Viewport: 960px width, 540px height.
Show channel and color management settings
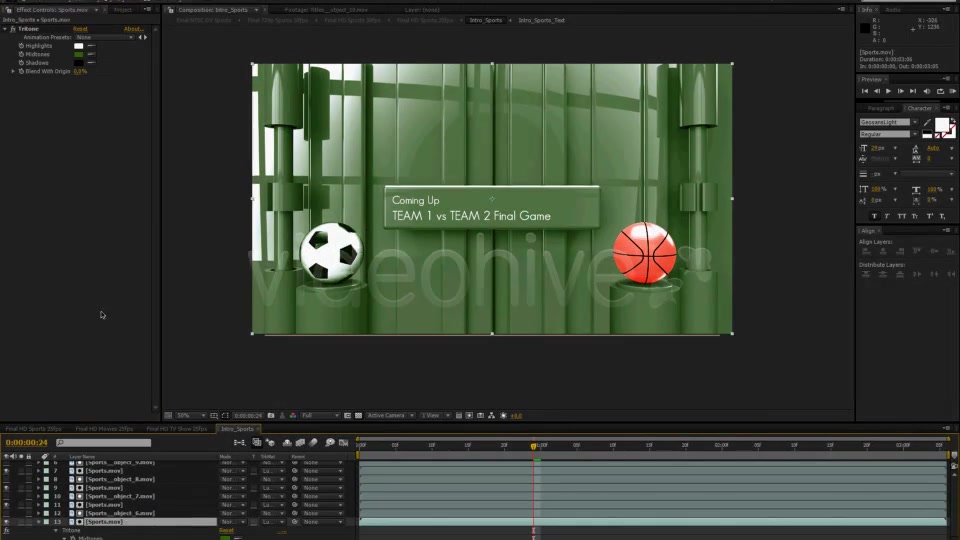(x=293, y=416)
